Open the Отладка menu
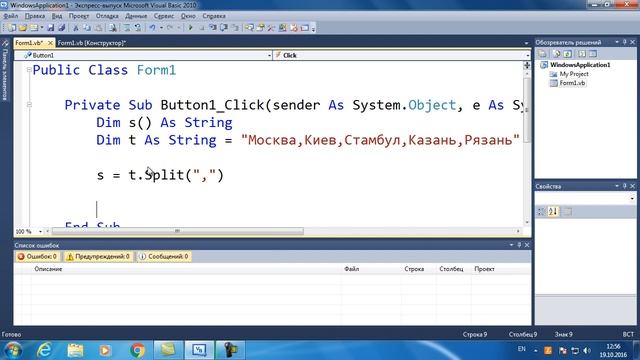 (x=107, y=16)
